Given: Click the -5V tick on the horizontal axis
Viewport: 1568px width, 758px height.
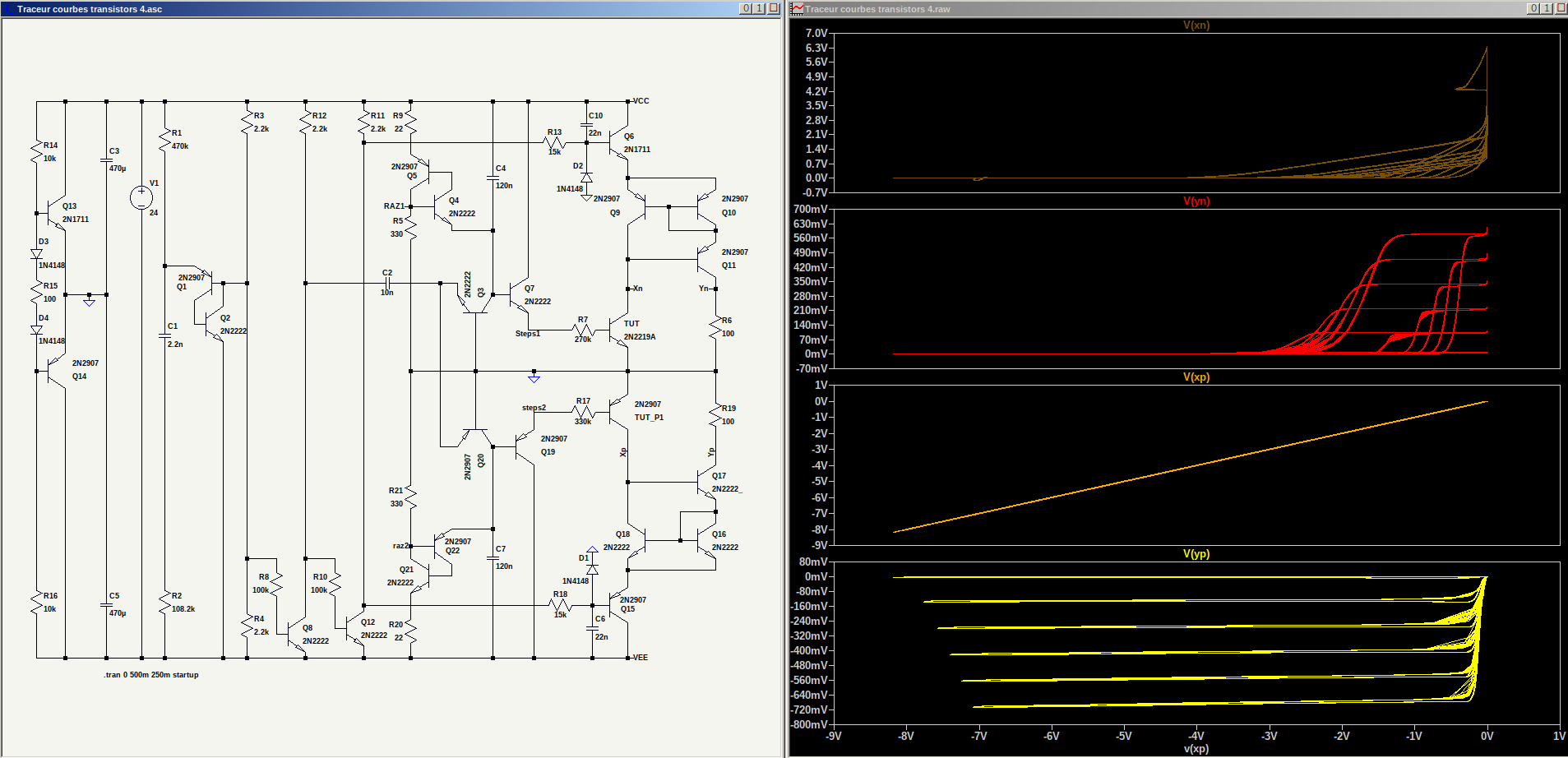Looking at the screenshot, I should coord(1124,736).
